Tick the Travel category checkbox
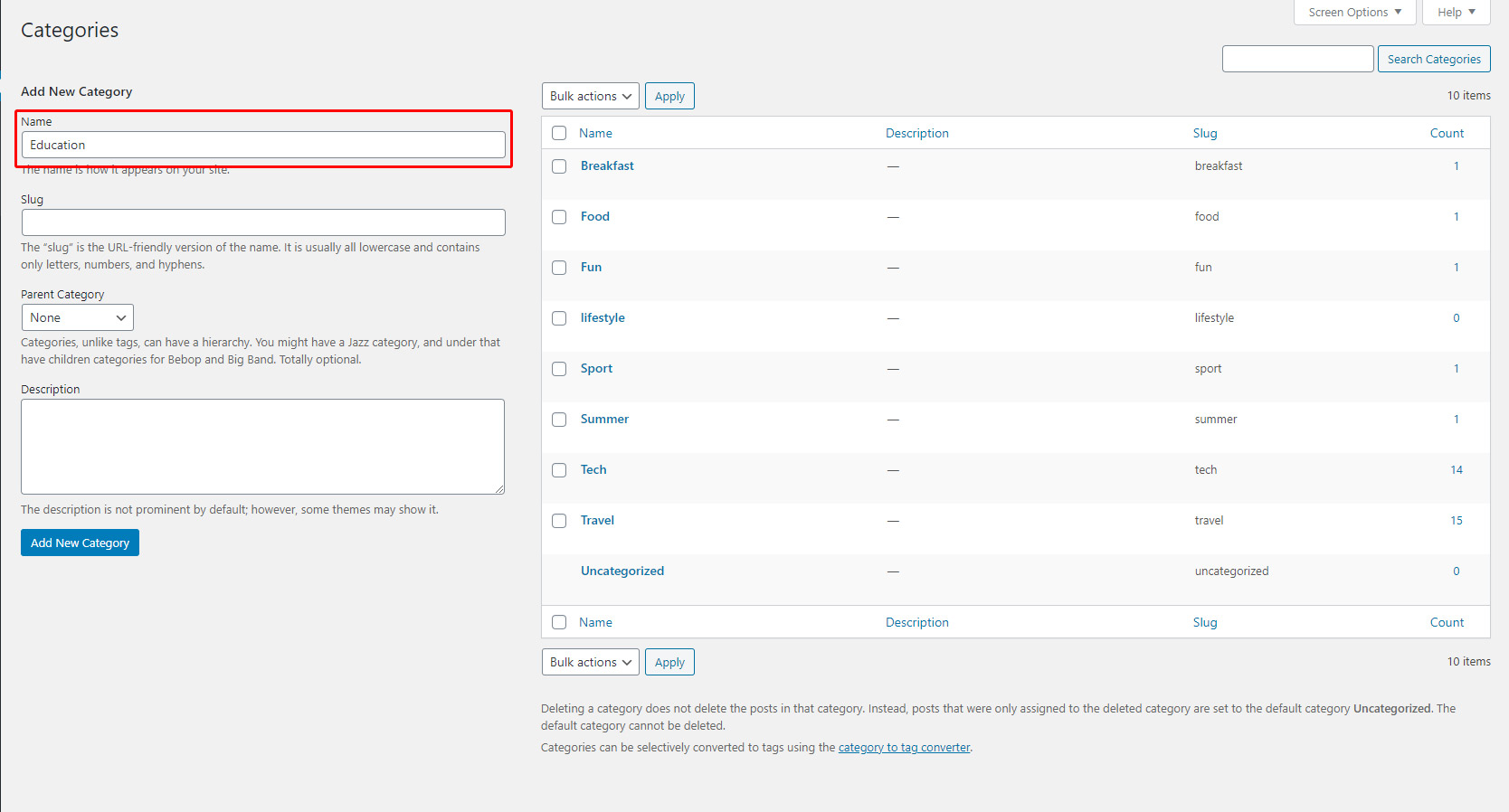1509x812 pixels. click(x=559, y=521)
